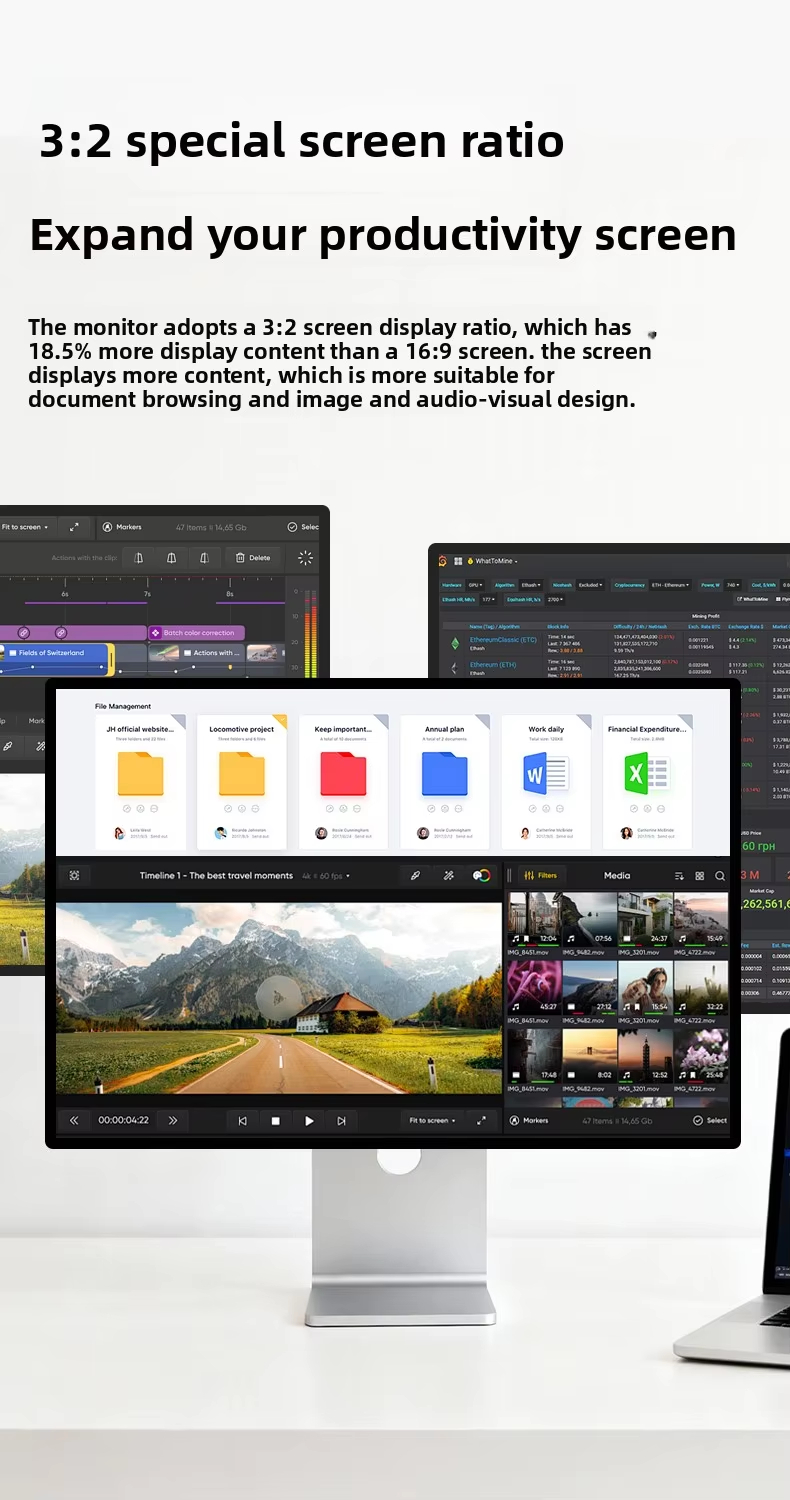This screenshot has width=790, height=1500.
Task: Click Delete button on back-left monitor
Action: click(253, 558)
